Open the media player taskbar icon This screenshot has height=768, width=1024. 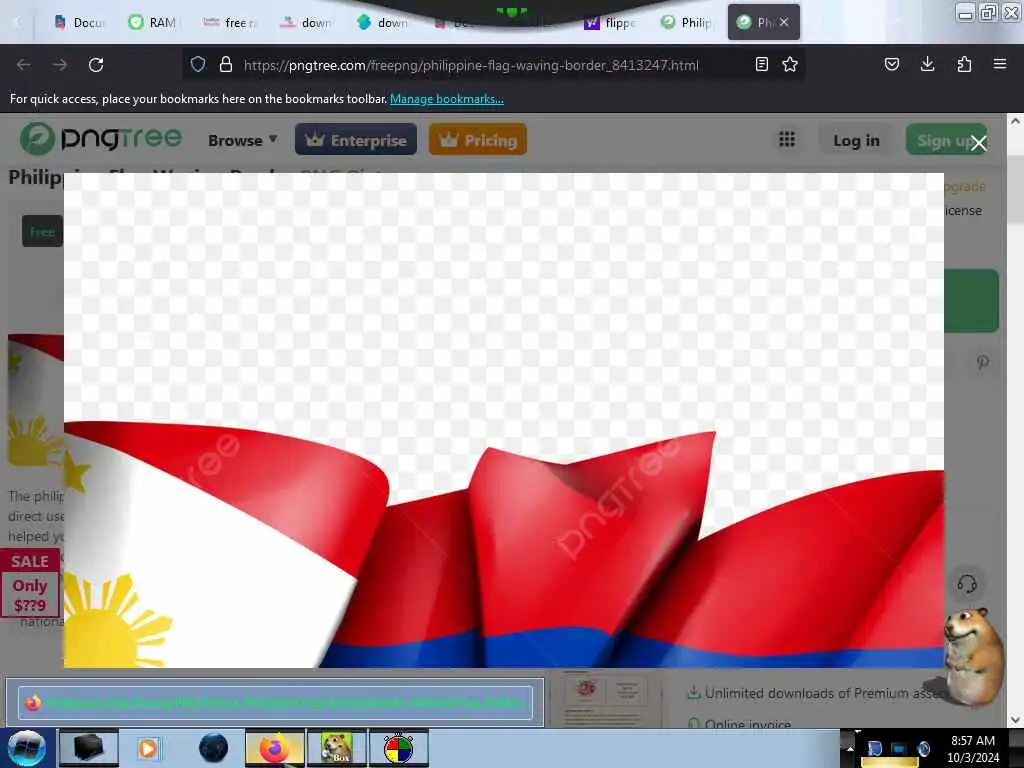[x=148, y=748]
